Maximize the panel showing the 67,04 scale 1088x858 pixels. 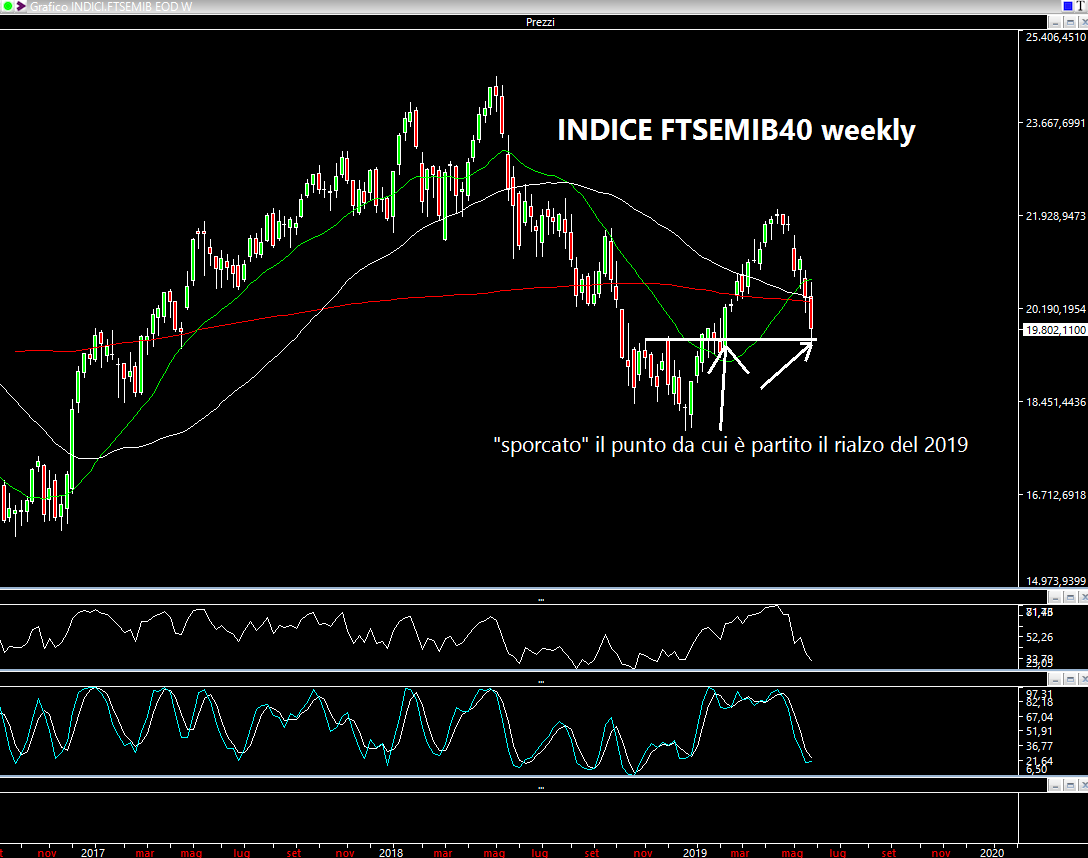(1070, 679)
